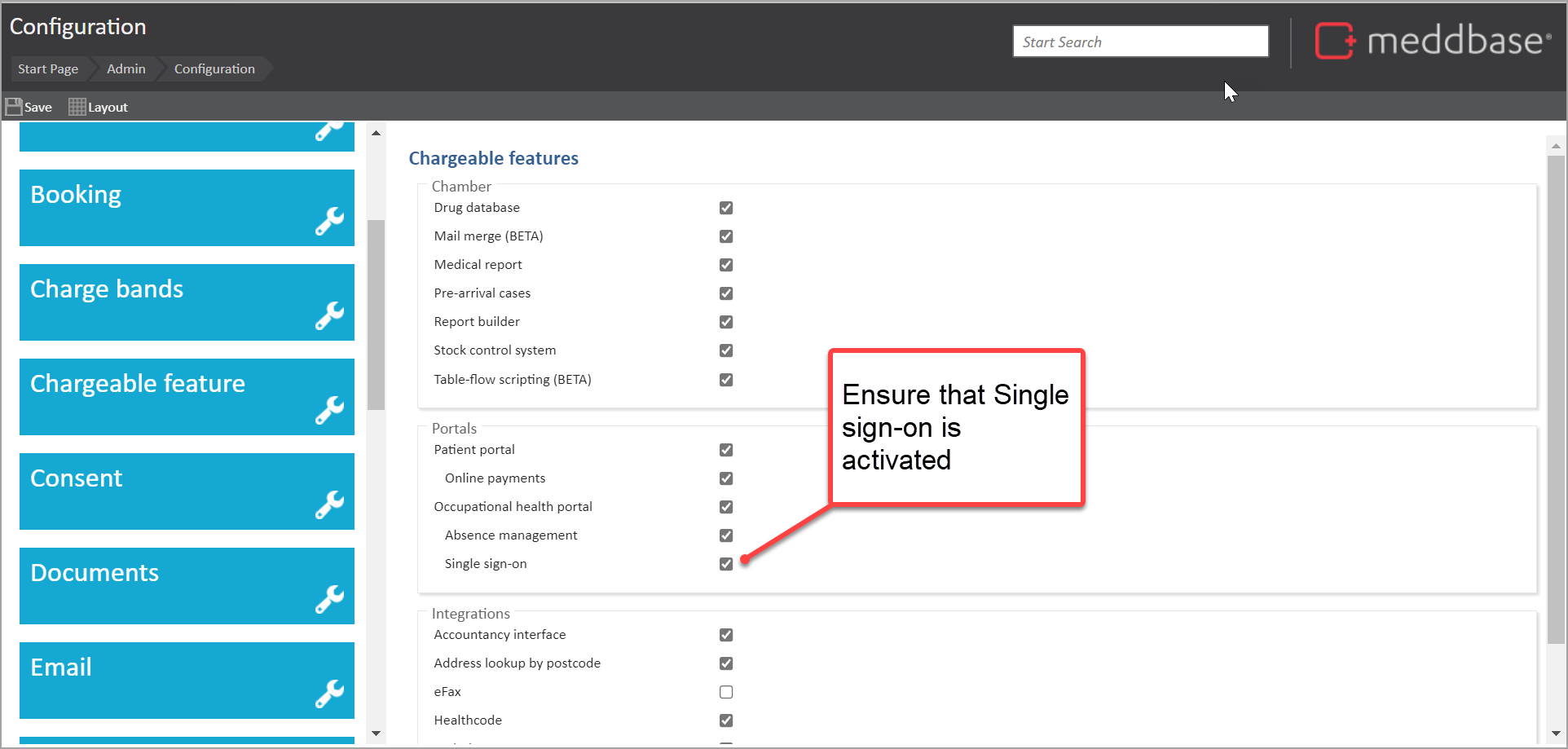Select the Consent panel wrench icon
1568x749 pixels.
tap(330, 504)
